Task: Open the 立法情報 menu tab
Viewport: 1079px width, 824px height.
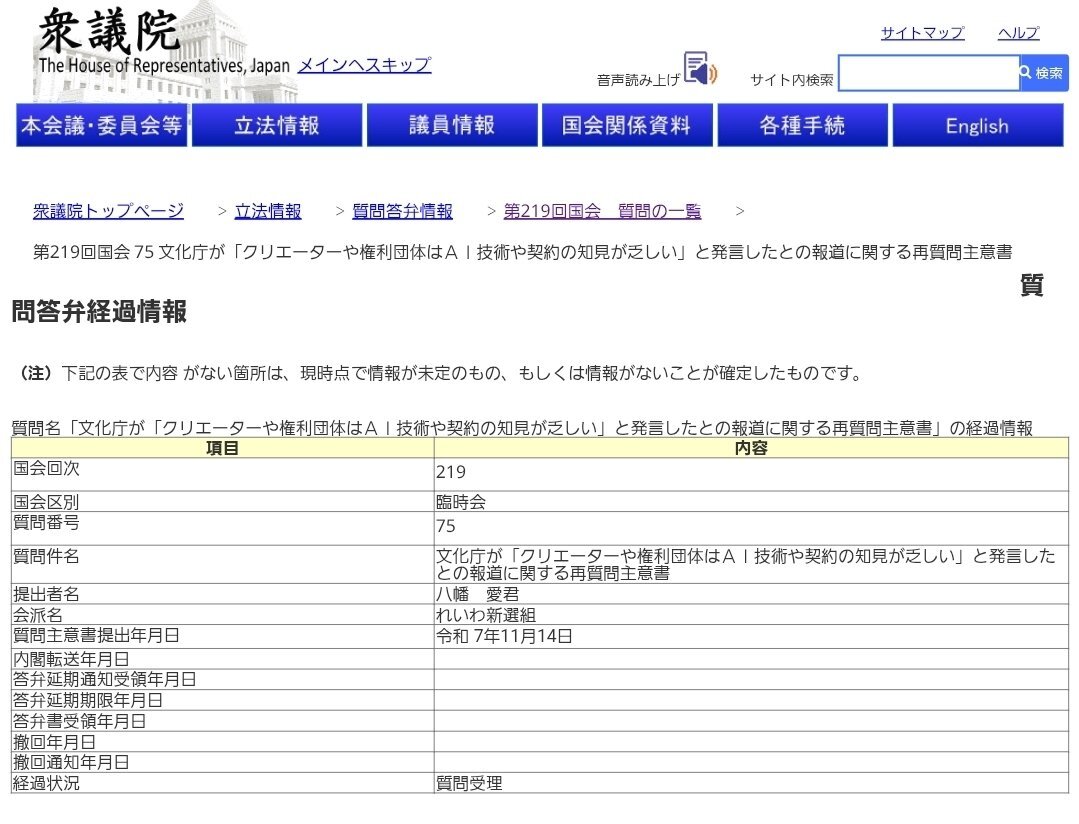Action: (x=277, y=125)
